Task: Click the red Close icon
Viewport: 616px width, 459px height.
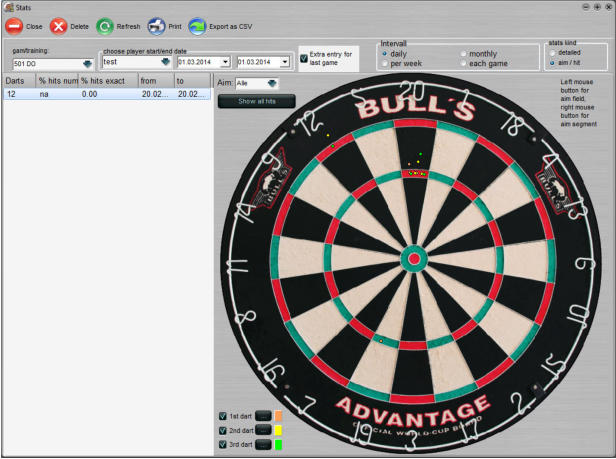Action: 13,26
